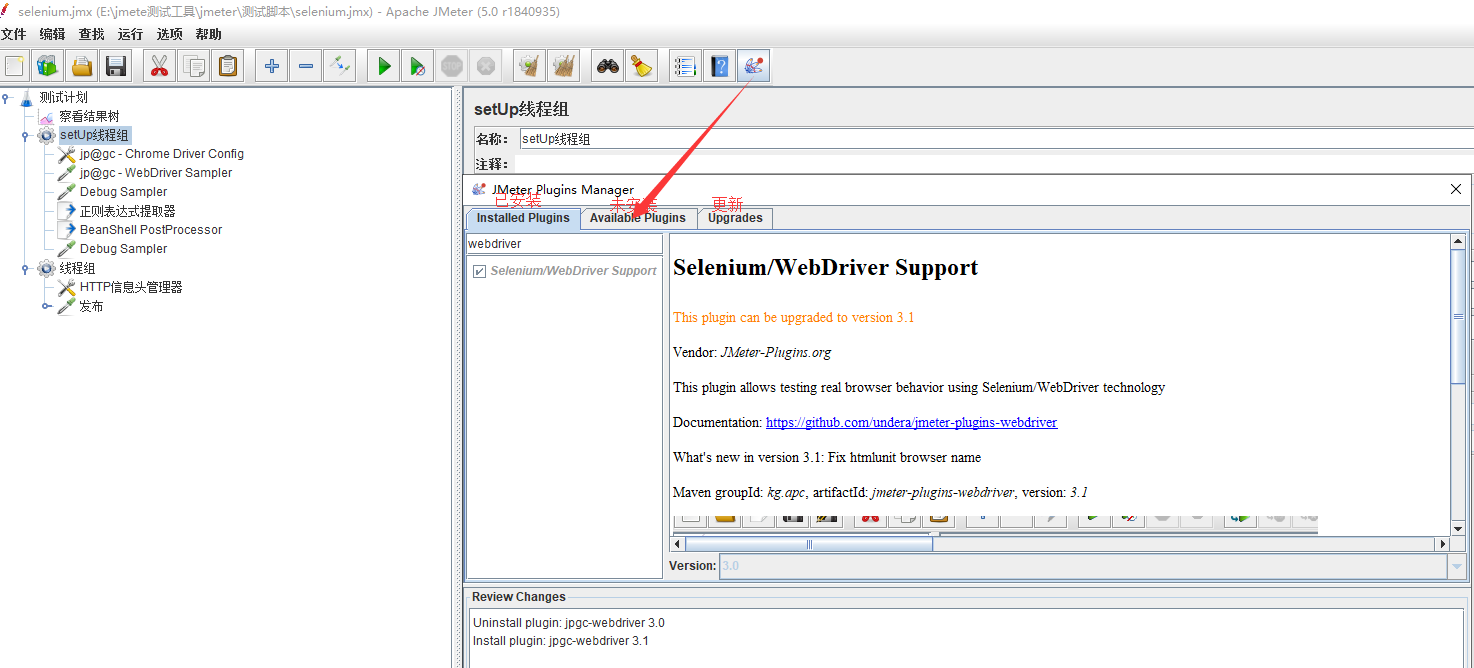The image size is (1474, 668).
Task: Save the test plan with floppy icon
Action: [116, 67]
